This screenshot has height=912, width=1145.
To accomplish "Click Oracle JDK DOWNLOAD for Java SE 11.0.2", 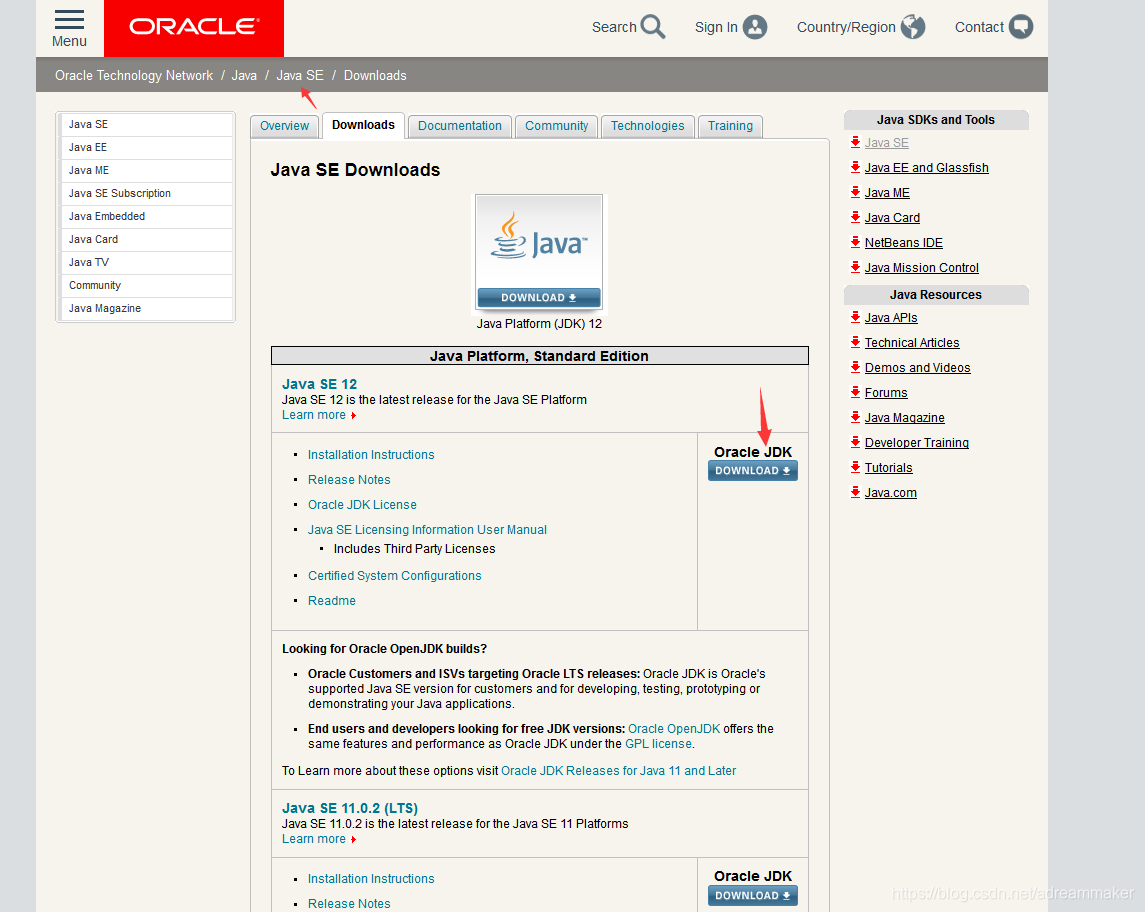I will 753,895.
